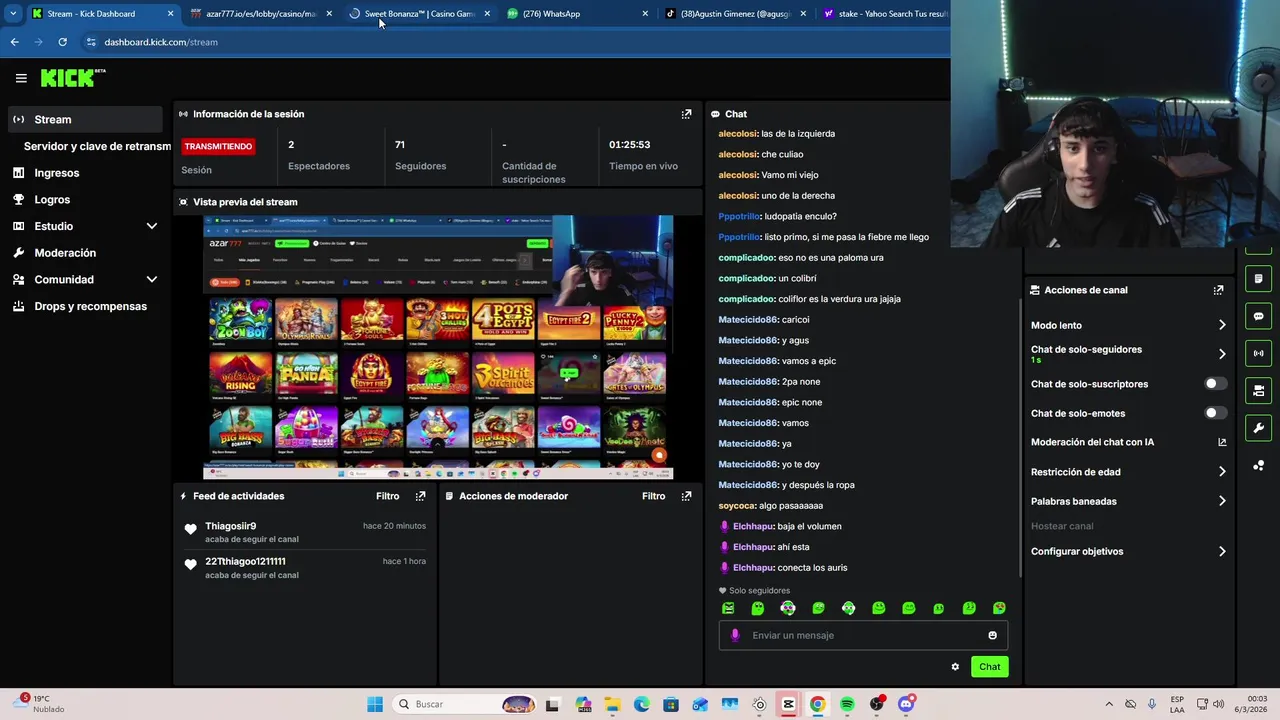This screenshot has width=1280, height=720.
Task: Open the hamburger menu beside the Kick logo
Action: (x=21, y=78)
